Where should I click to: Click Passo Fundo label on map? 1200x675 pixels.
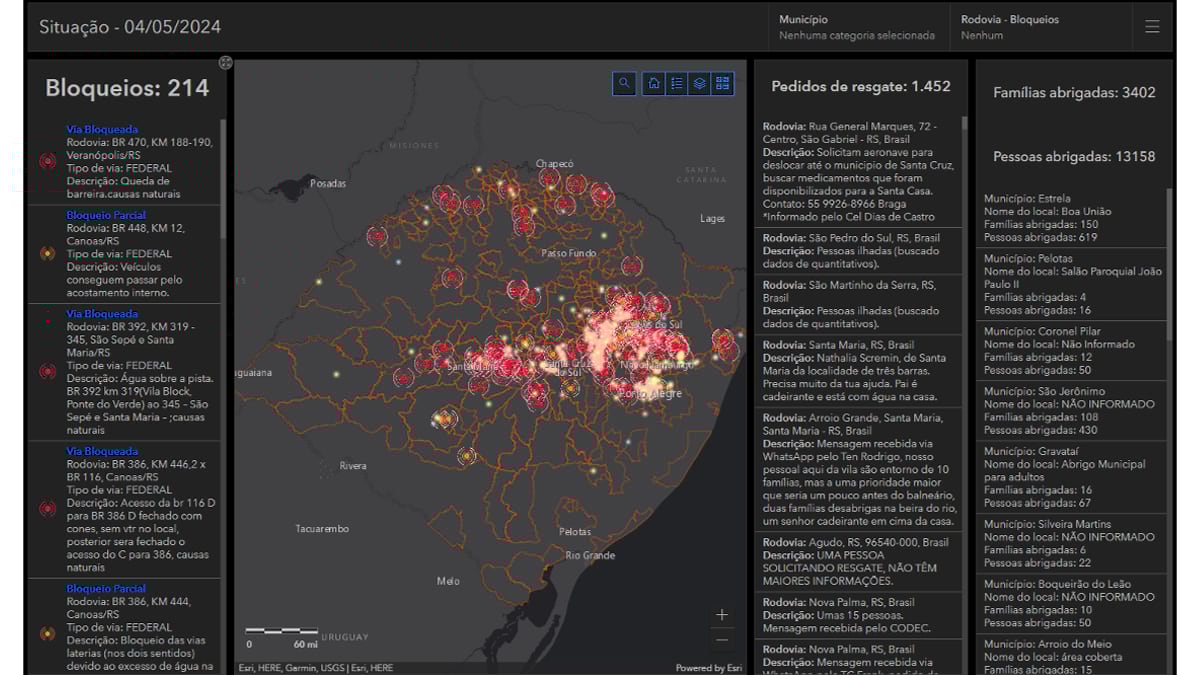pyautogui.click(x=569, y=253)
